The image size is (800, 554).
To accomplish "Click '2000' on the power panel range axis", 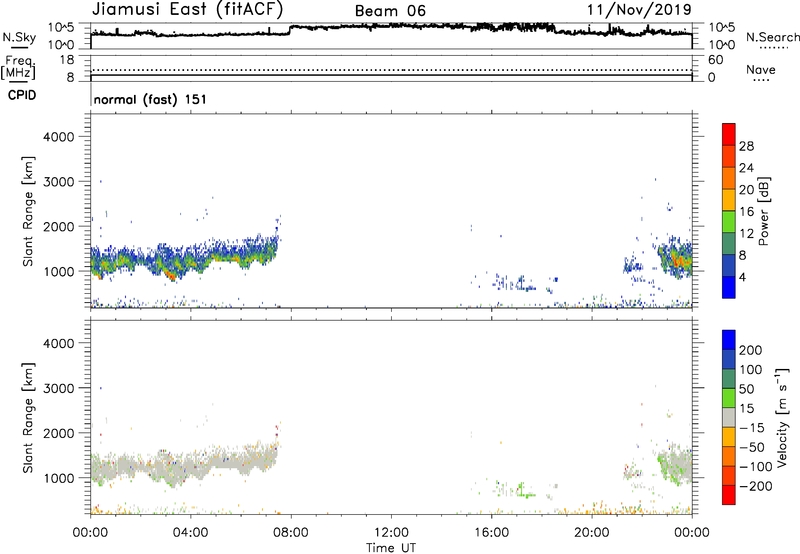I will [59, 226].
